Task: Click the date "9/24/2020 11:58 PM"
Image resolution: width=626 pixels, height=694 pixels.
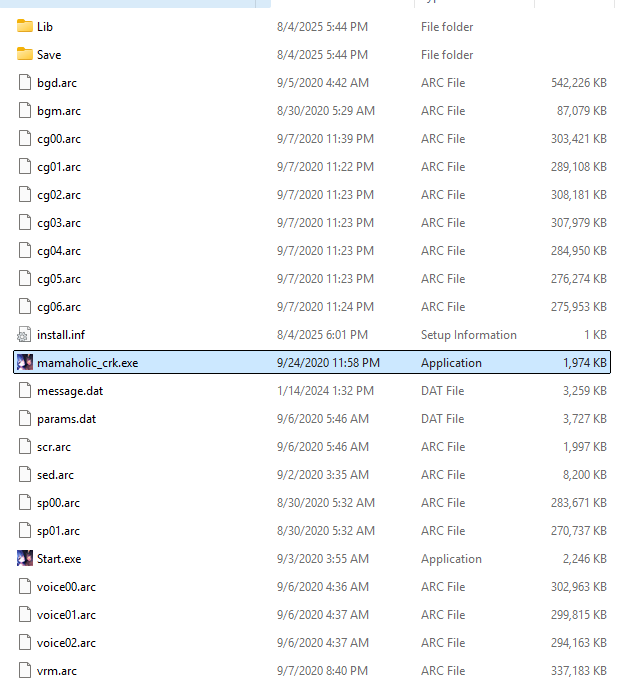Action: (x=328, y=363)
